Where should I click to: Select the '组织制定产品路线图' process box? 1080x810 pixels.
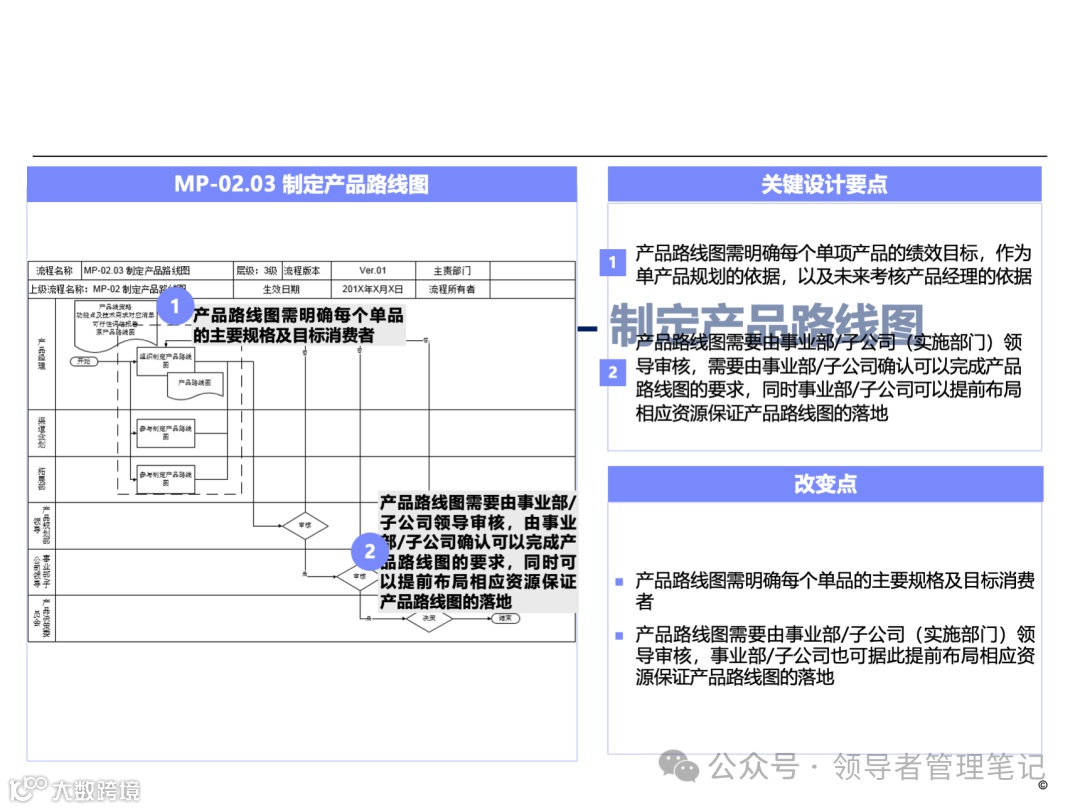pyautogui.click(x=165, y=360)
